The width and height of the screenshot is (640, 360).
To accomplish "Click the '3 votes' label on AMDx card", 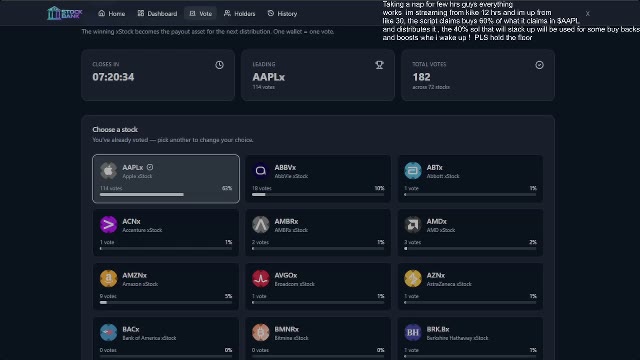I will (x=413, y=242).
